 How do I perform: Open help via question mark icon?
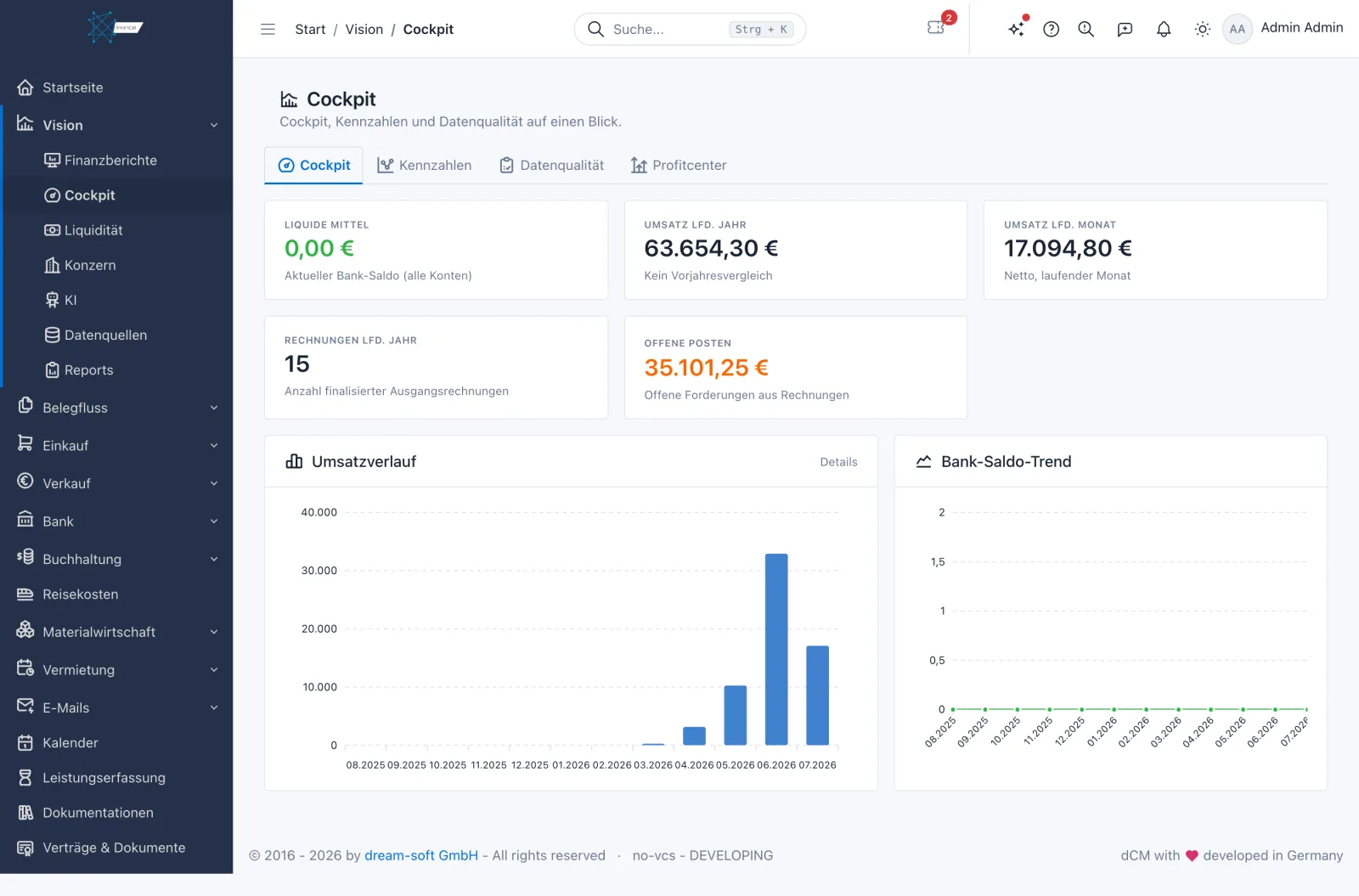[1051, 29]
